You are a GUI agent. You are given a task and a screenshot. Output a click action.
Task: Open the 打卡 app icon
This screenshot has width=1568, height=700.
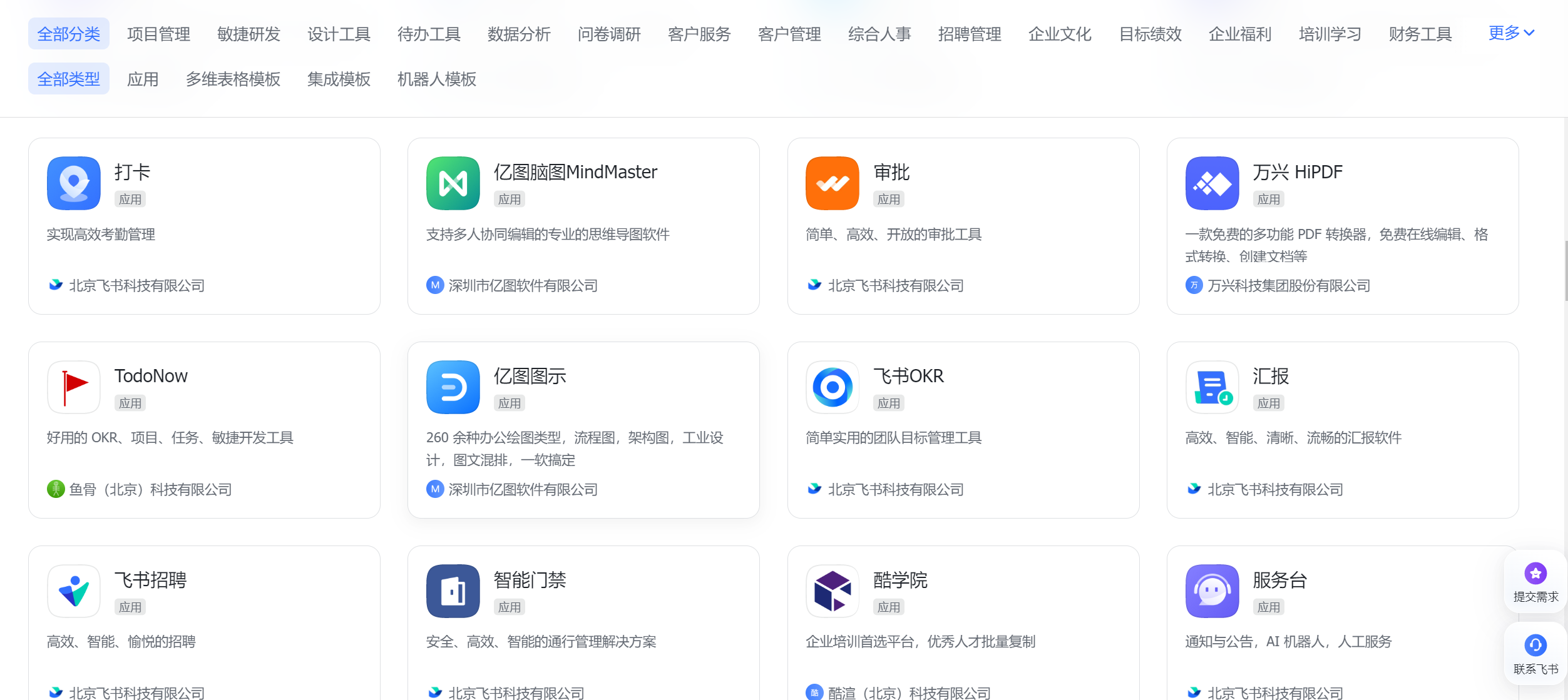[74, 183]
